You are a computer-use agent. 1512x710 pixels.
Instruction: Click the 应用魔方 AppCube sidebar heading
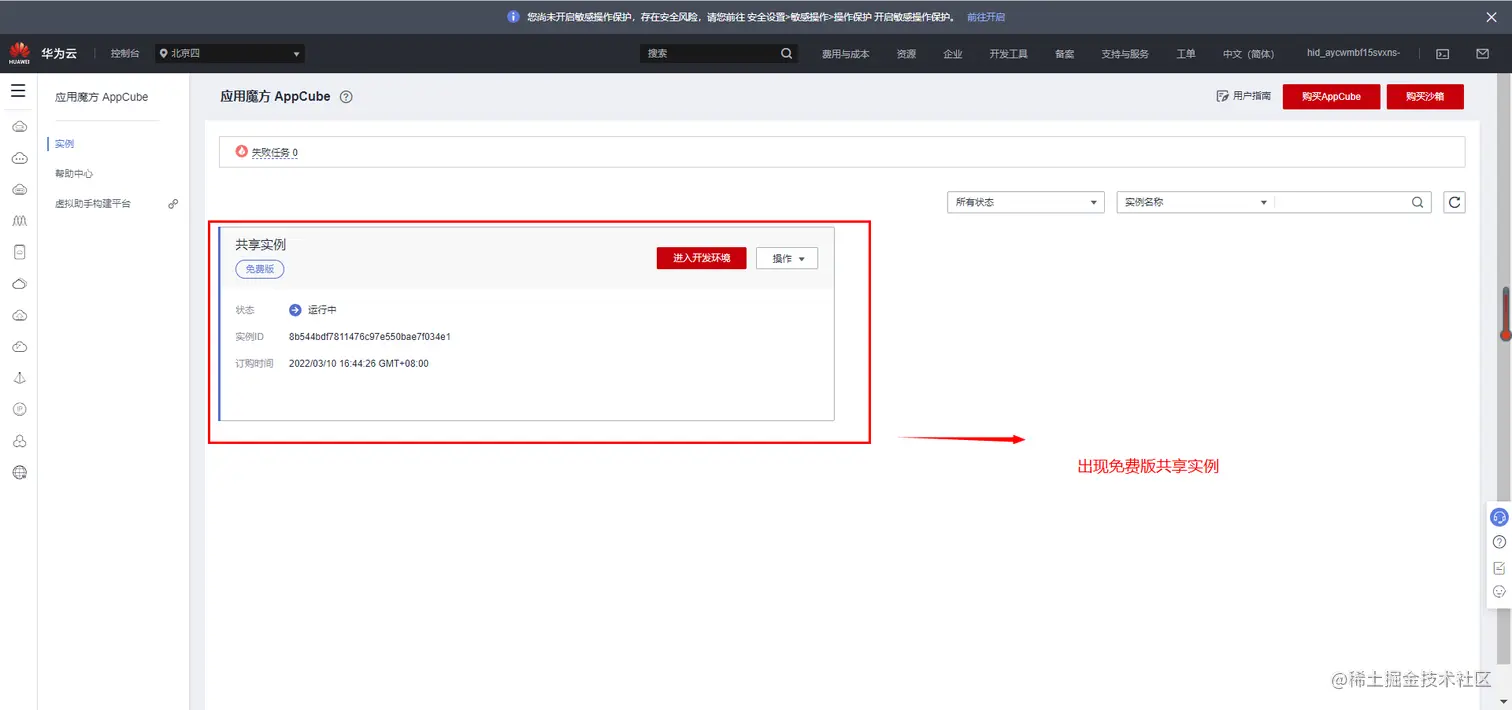coord(102,97)
